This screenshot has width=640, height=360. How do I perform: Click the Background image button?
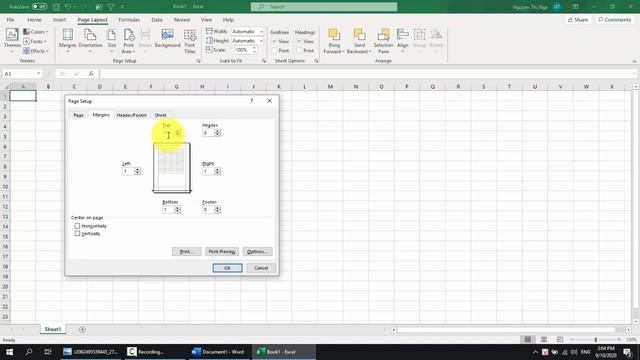click(x=167, y=39)
